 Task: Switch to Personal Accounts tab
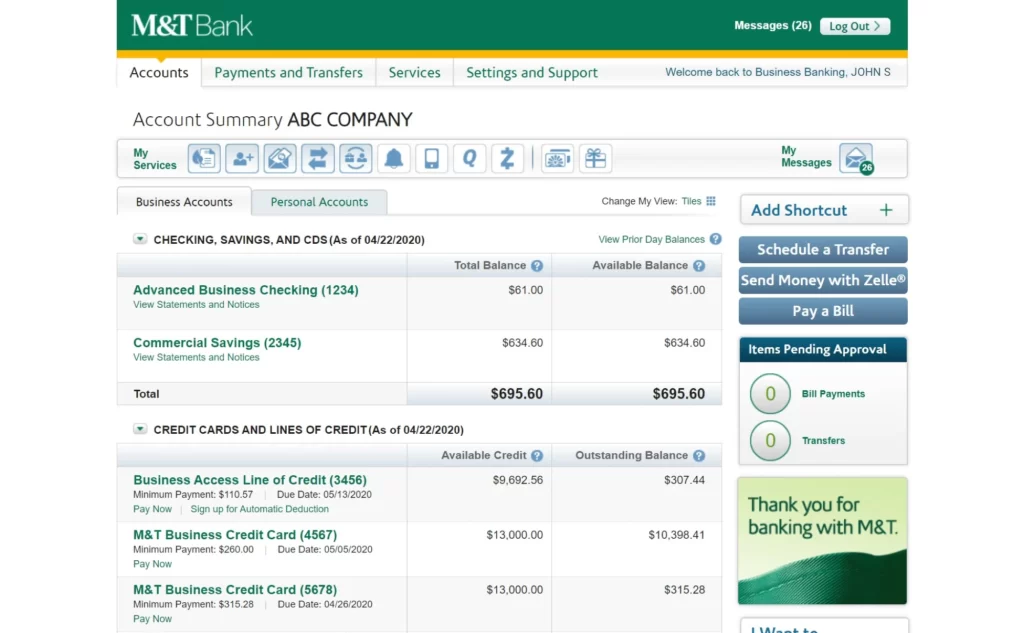click(319, 202)
